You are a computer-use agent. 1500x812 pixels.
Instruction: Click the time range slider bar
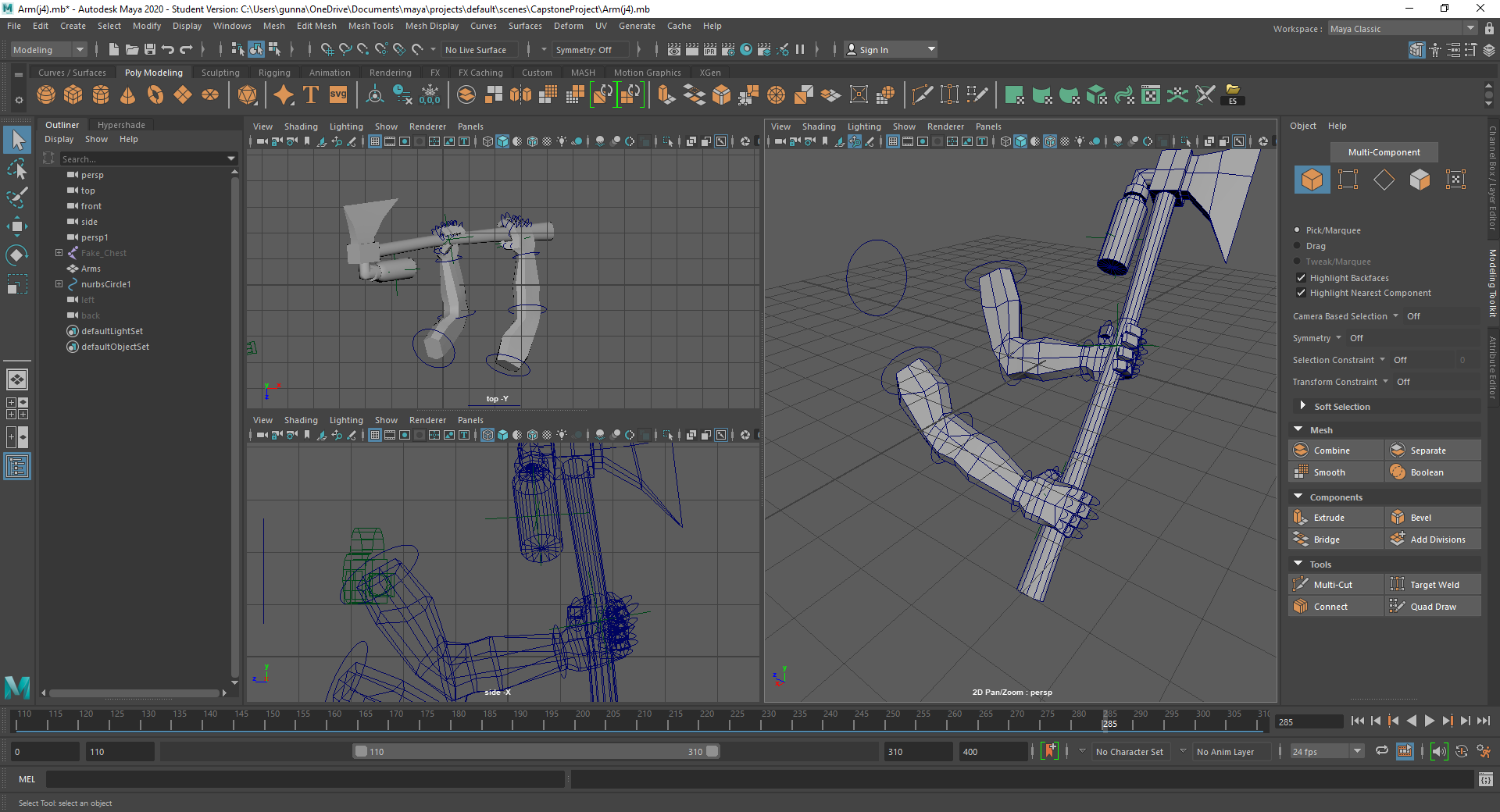pyautogui.click(x=535, y=752)
